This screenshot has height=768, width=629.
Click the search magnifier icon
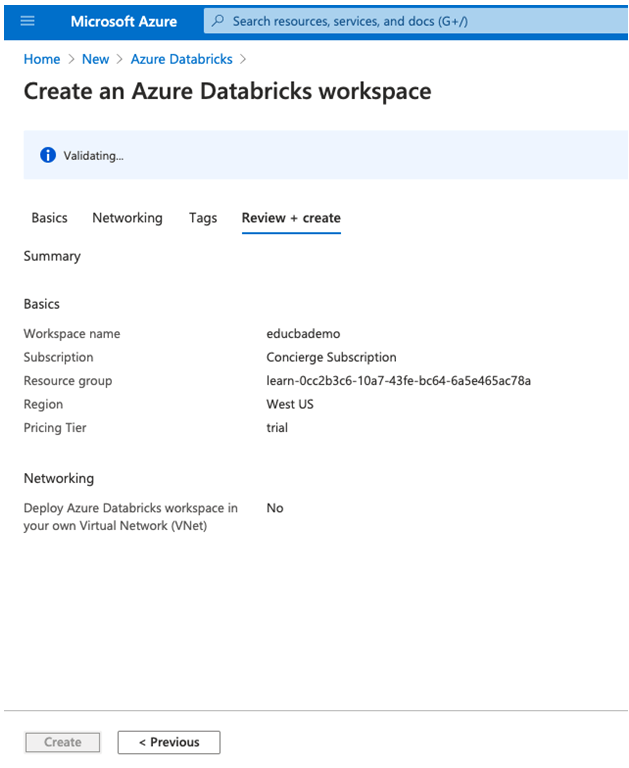point(218,21)
